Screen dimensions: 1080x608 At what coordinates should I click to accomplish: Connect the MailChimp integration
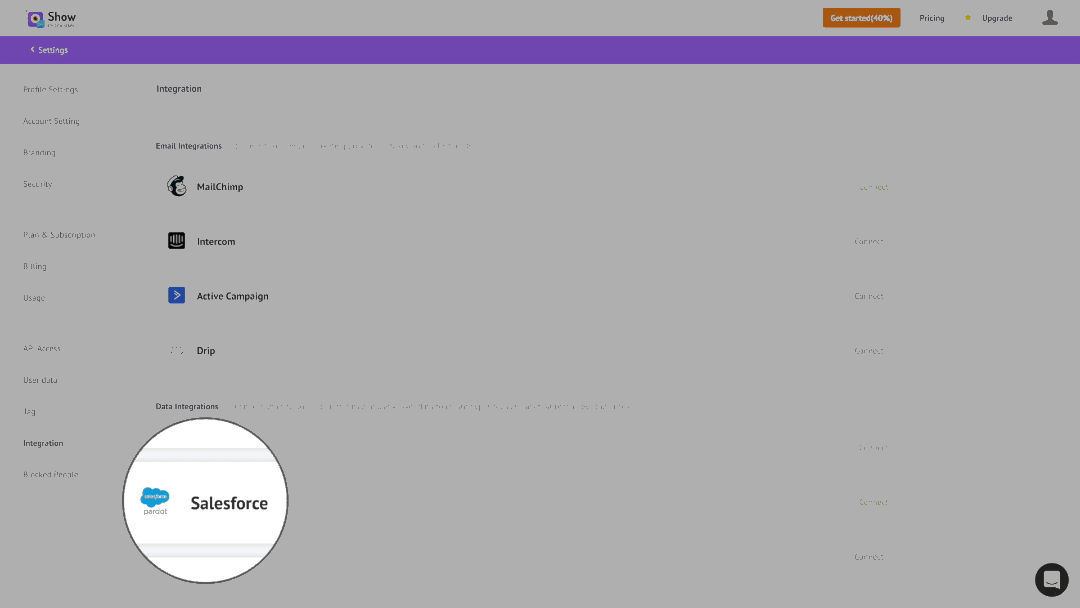coord(873,187)
